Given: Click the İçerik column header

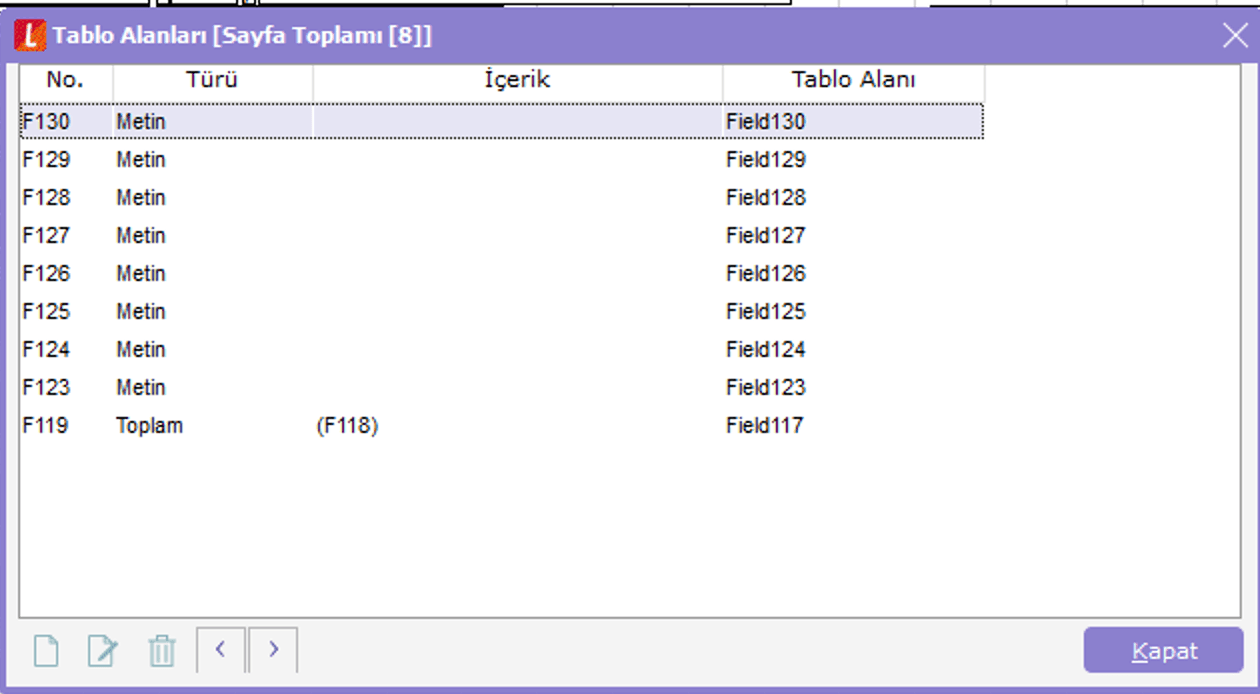Looking at the screenshot, I should tap(518, 80).
